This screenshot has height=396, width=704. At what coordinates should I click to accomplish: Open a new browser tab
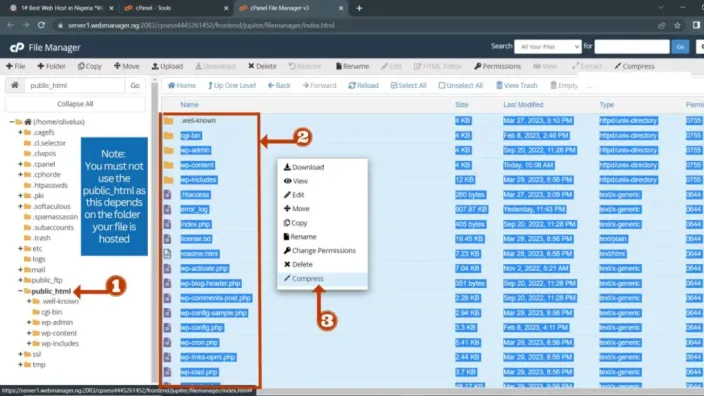[x=359, y=8]
